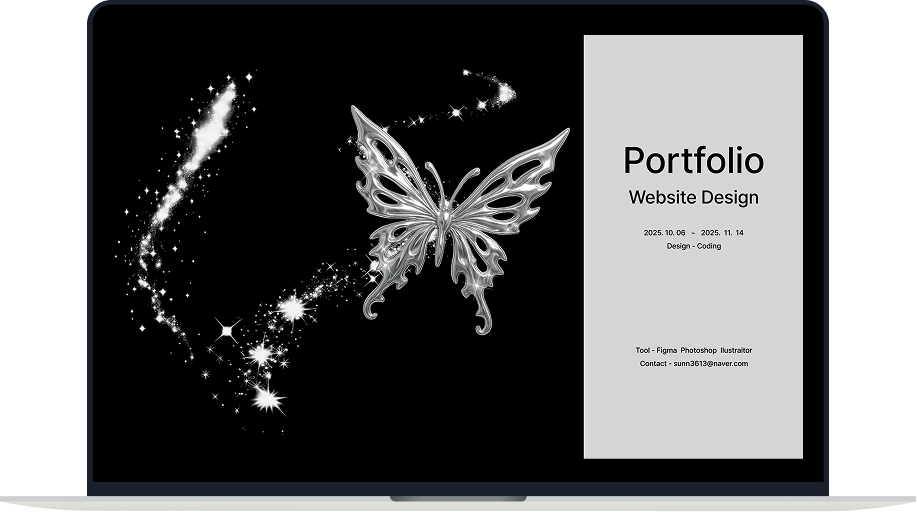Click the start date 2025. 10. 06

coord(665,232)
